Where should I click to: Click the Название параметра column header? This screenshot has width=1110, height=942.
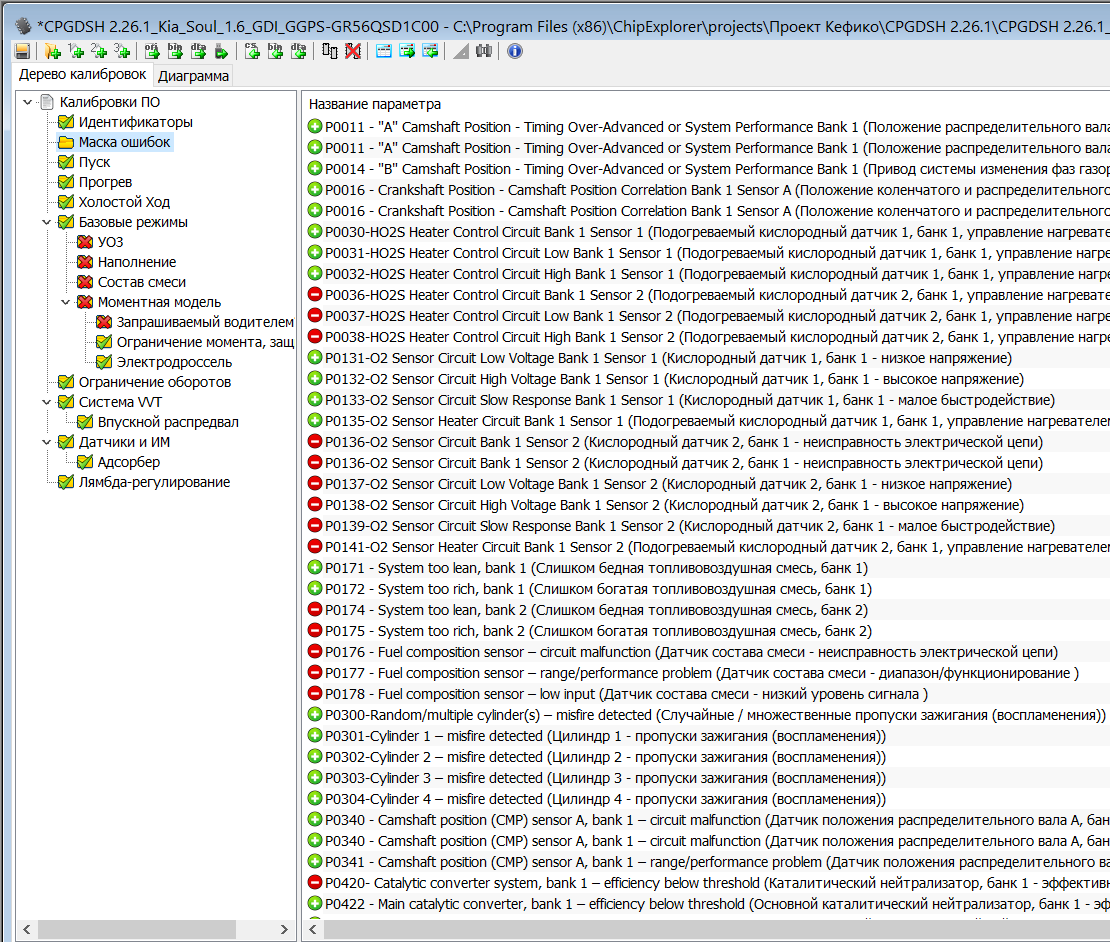point(375,104)
